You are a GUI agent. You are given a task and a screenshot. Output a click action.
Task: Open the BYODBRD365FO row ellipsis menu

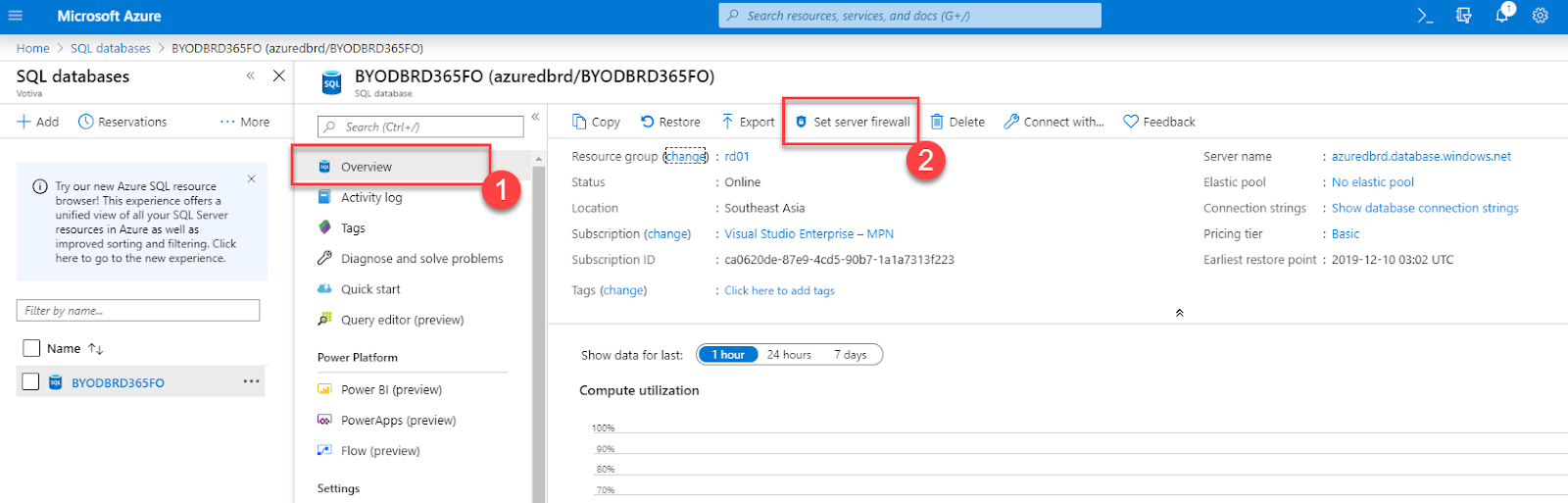(x=252, y=381)
